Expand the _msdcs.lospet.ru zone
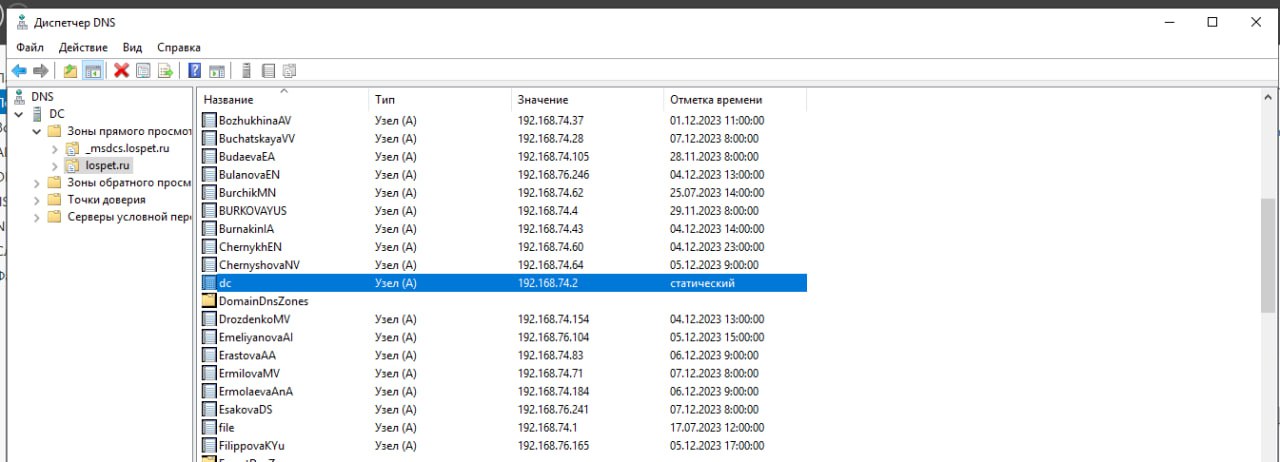This screenshot has width=1280, height=462. coord(56,148)
